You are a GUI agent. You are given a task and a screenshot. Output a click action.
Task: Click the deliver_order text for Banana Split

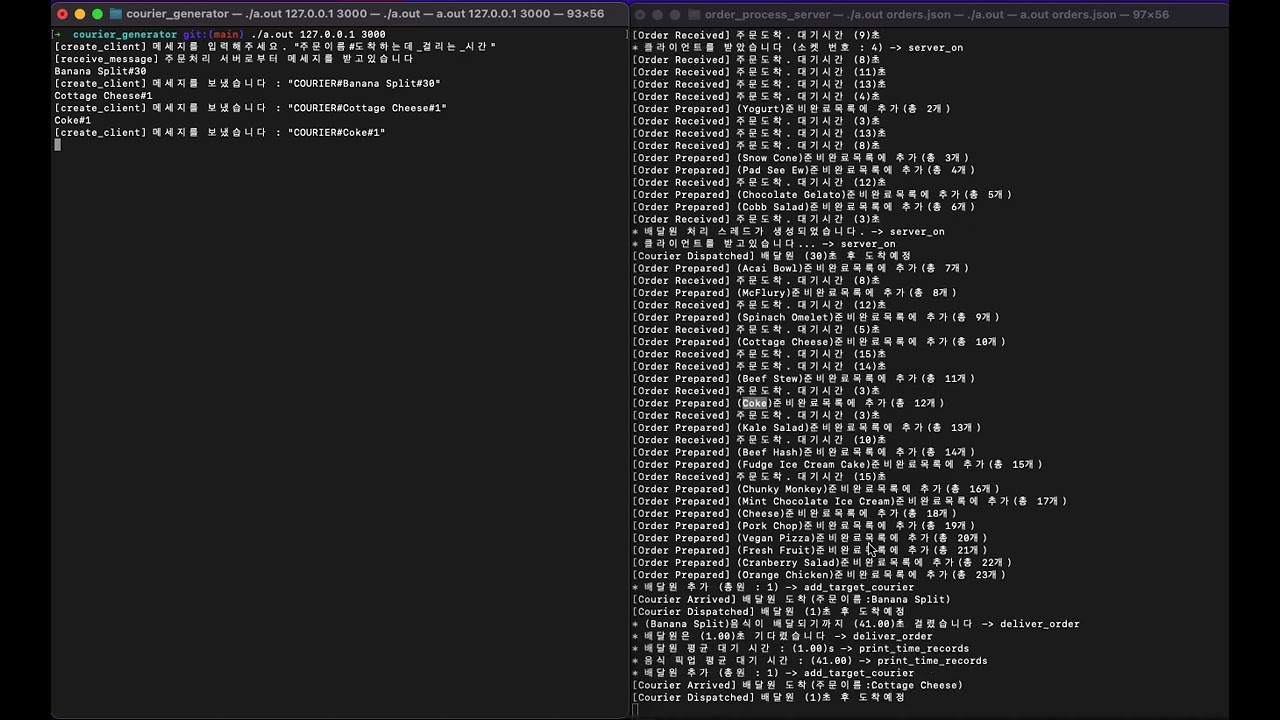pyautogui.click(x=1039, y=624)
